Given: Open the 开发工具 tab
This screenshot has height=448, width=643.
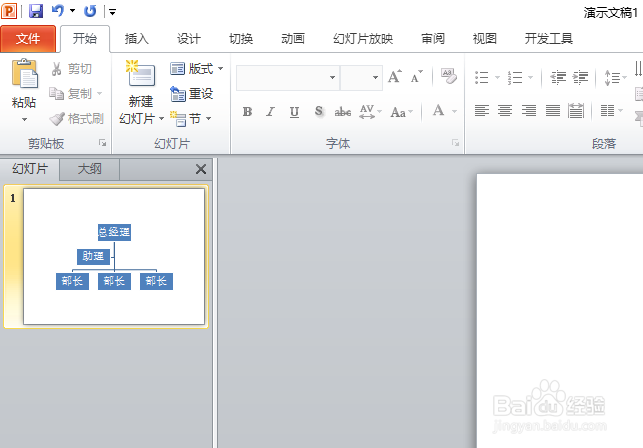Looking at the screenshot, I should point(549,39).
